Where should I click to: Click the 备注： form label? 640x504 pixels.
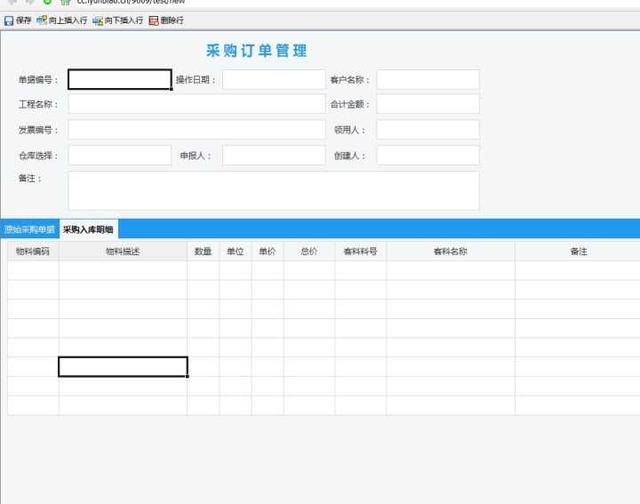(29, 178)
